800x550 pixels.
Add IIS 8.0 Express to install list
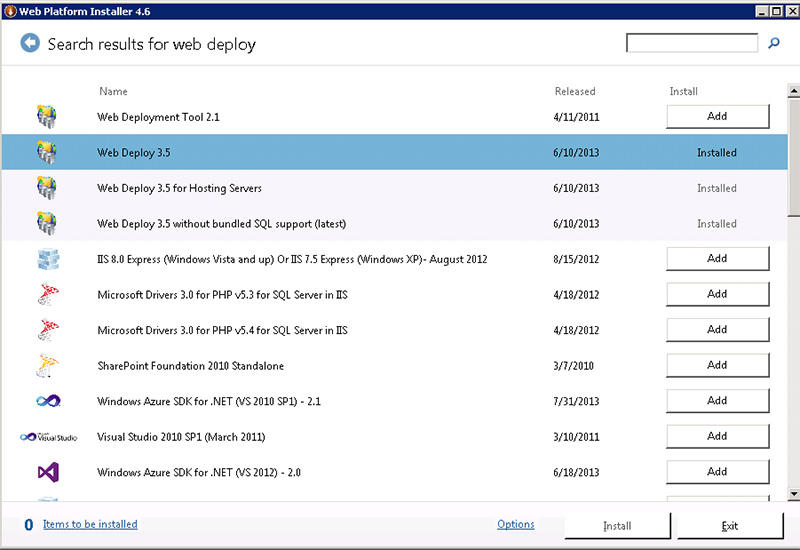click(717, 259)
